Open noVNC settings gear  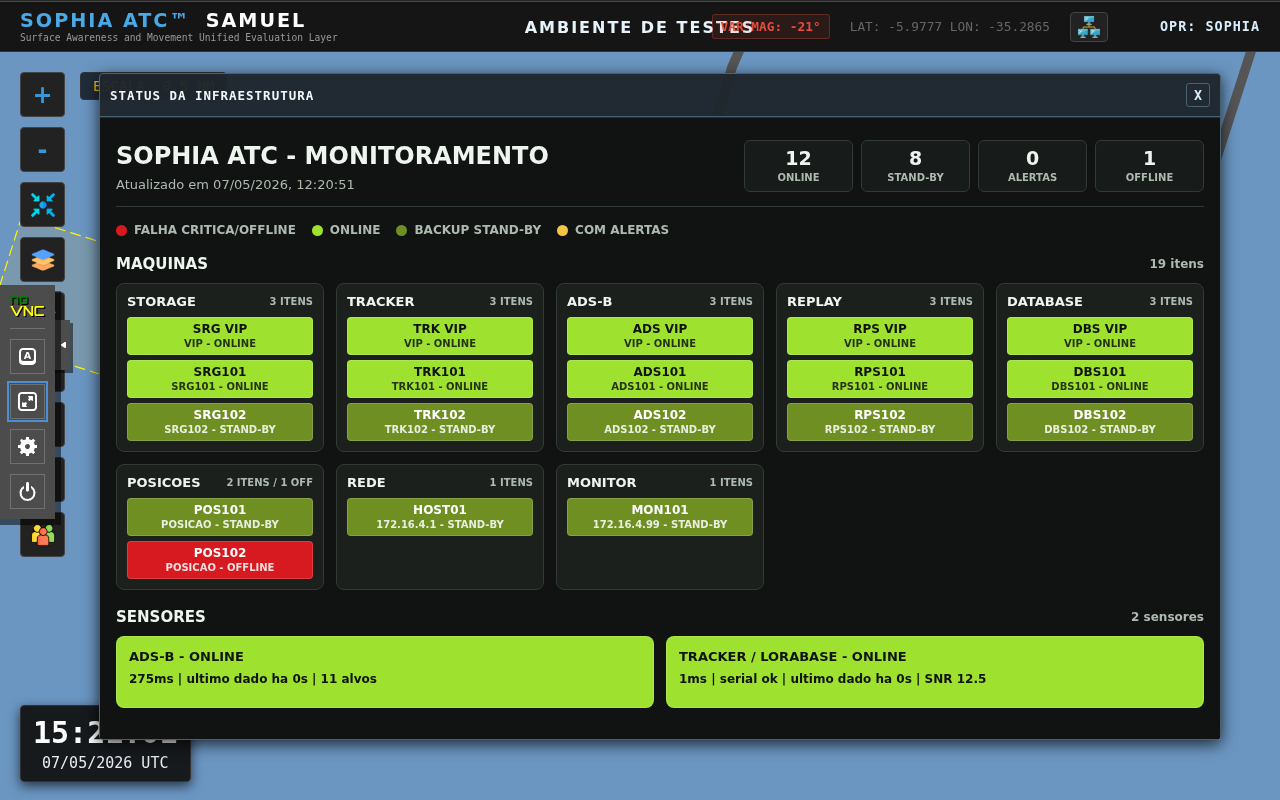coord(27,446)
